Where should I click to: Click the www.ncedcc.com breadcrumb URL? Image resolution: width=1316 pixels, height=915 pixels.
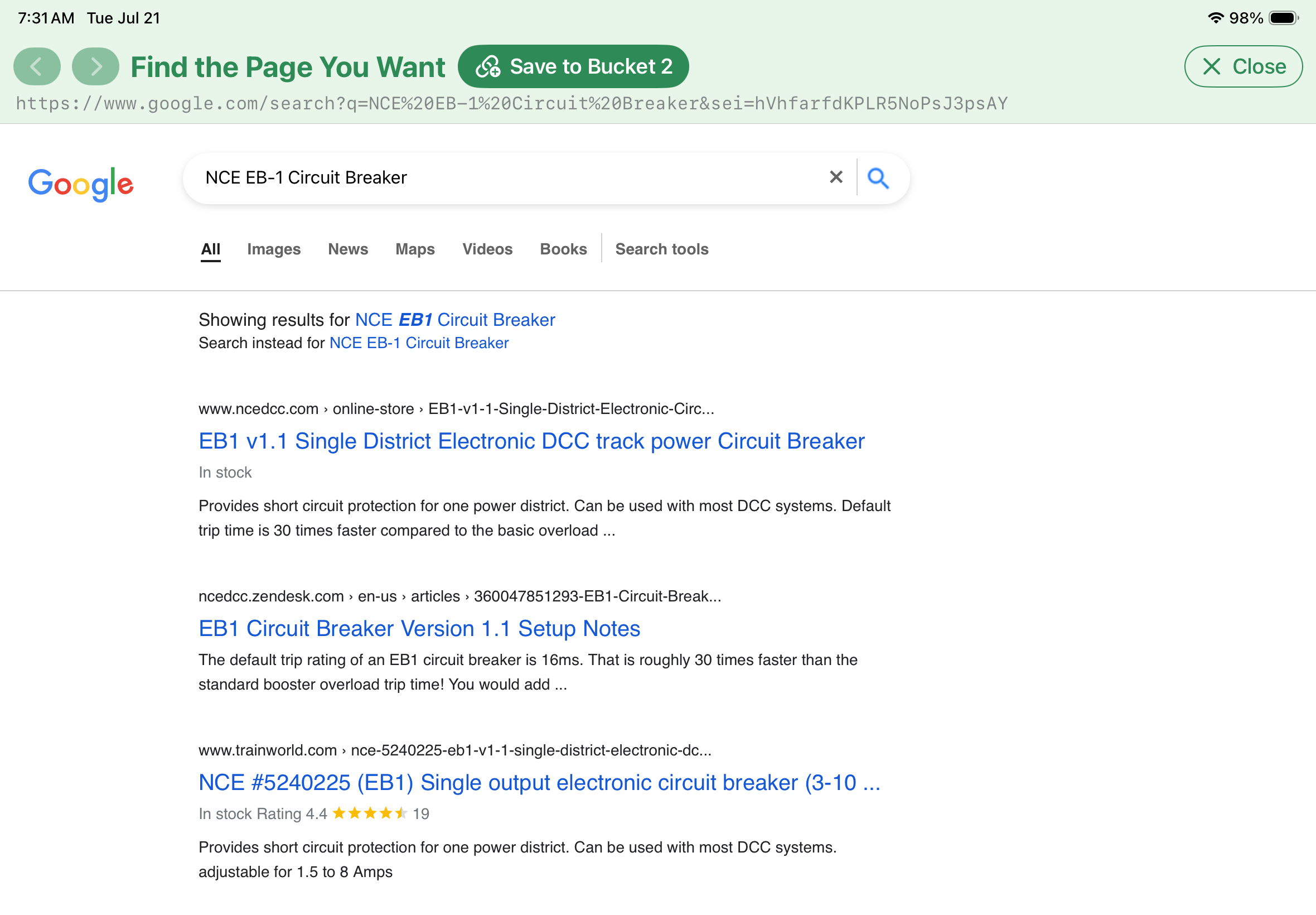pos(456,409)
